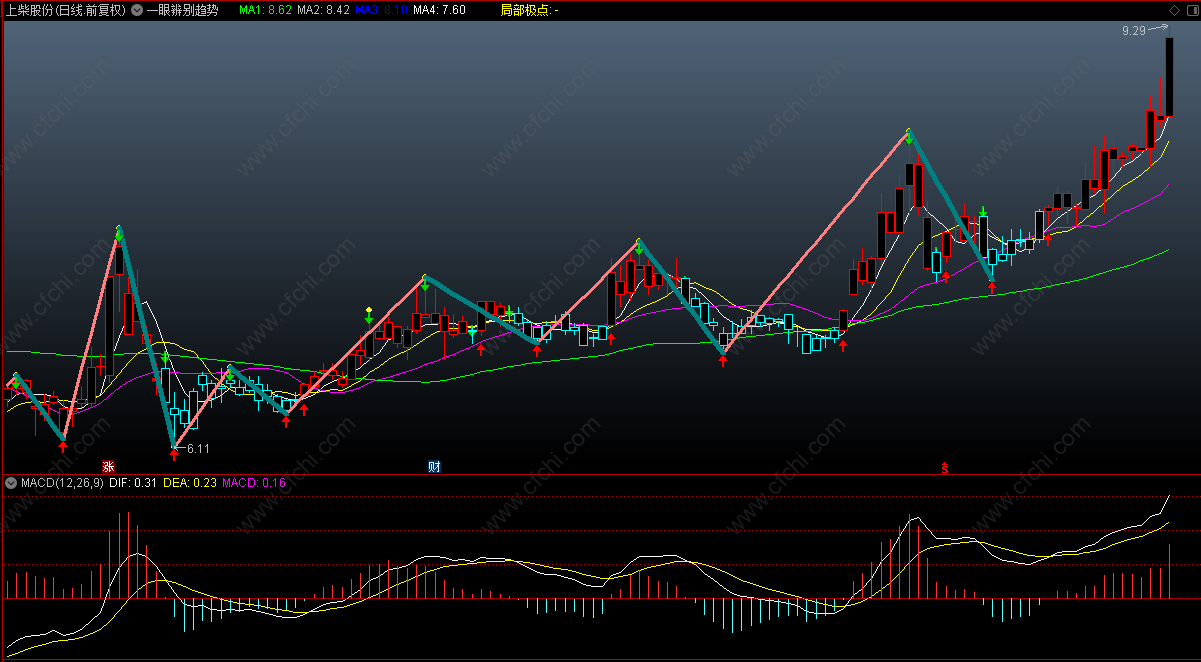Viewport: 1201px width, 662px height.
Task: Click the 9.29 high price label
Action: tap(1133, 32)
